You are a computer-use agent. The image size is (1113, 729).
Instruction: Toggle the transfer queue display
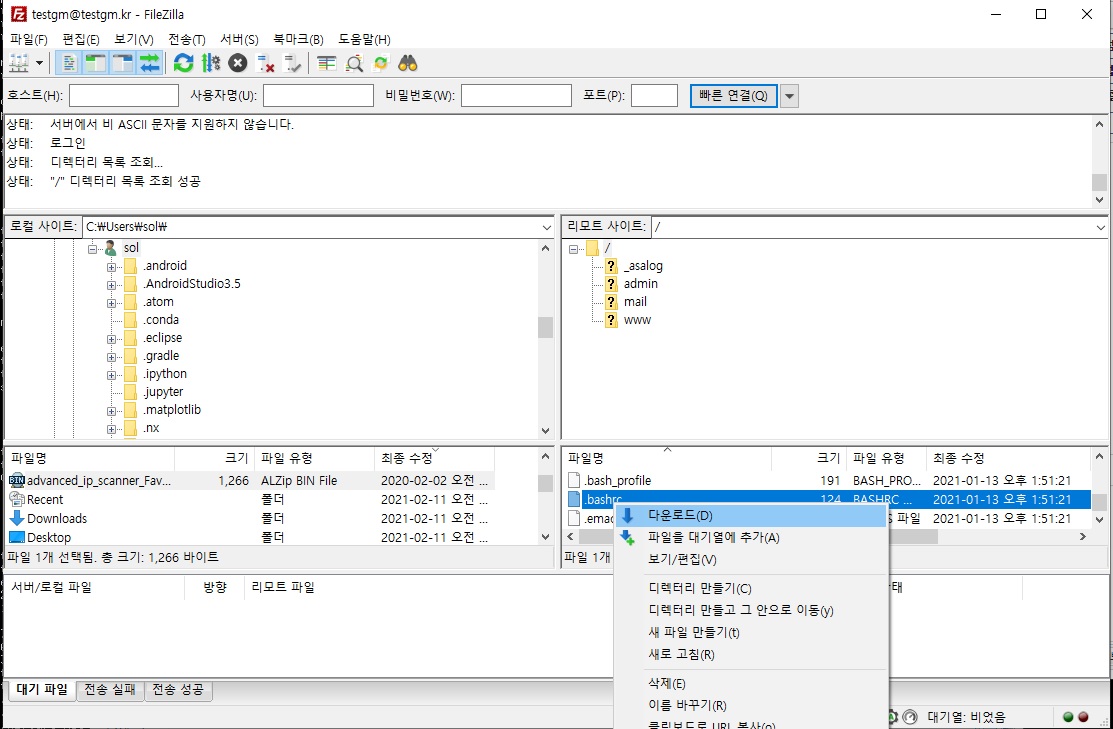click(x=149, y=63)
